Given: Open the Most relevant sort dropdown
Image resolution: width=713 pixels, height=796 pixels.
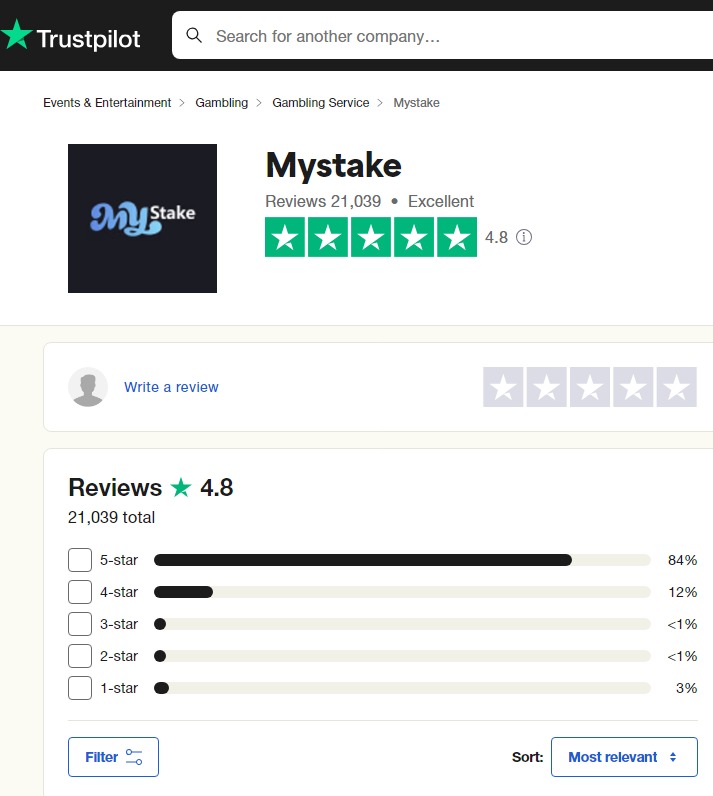Looking at the screenshot, I should pos(623,757).
